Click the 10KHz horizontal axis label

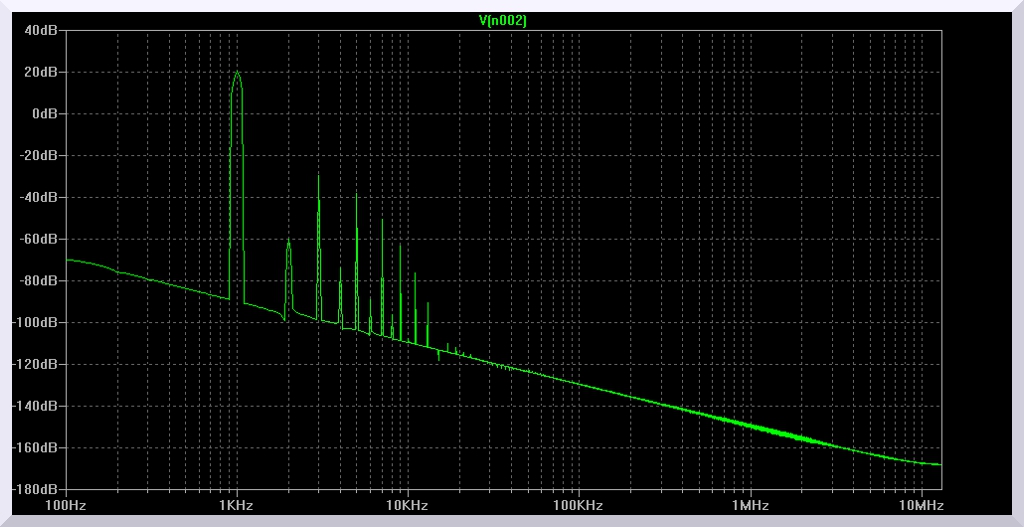pyautogui.click(x=407, y=506)
